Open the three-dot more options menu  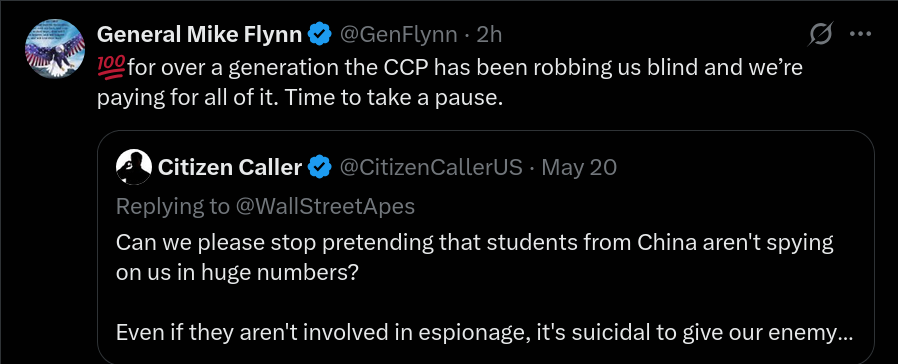point(860,34)
